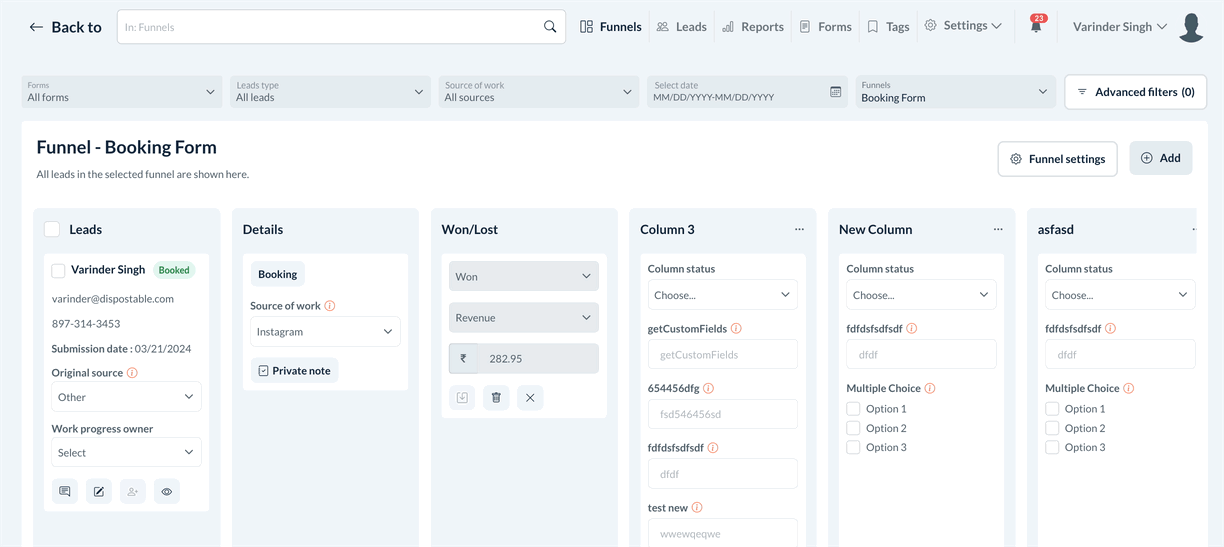Click the search magnifier icon
This screenshot has height=547, width=1224.
[x=550, y=27]
